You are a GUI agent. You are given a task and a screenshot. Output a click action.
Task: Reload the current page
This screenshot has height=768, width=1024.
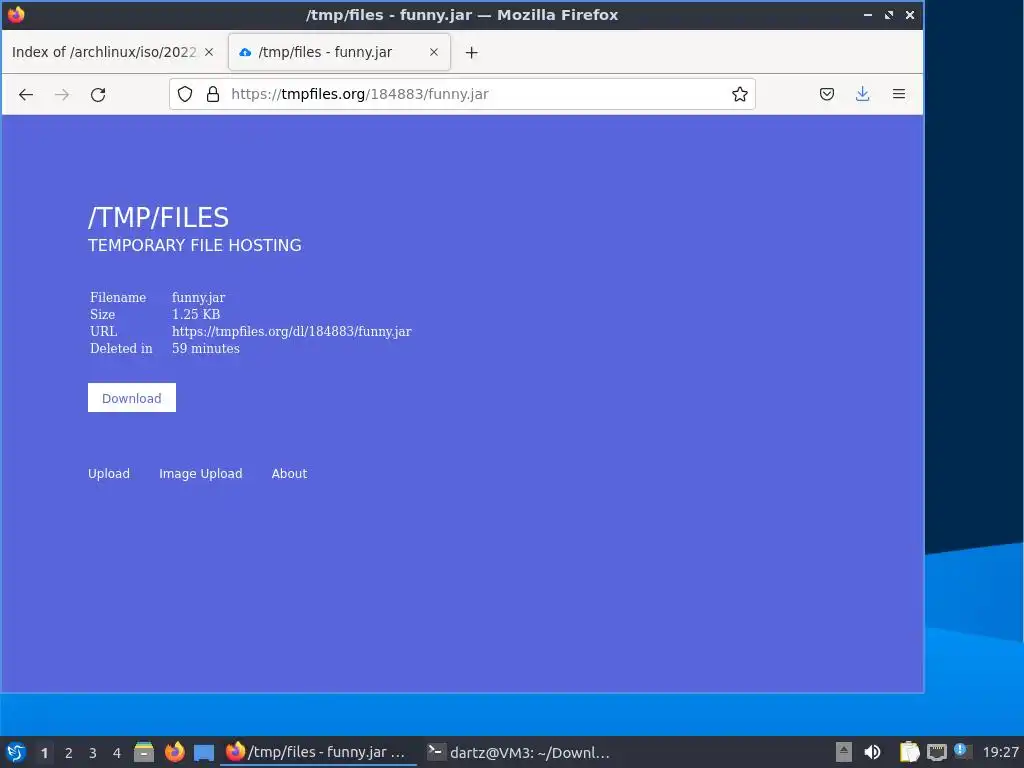click(98, 95)
